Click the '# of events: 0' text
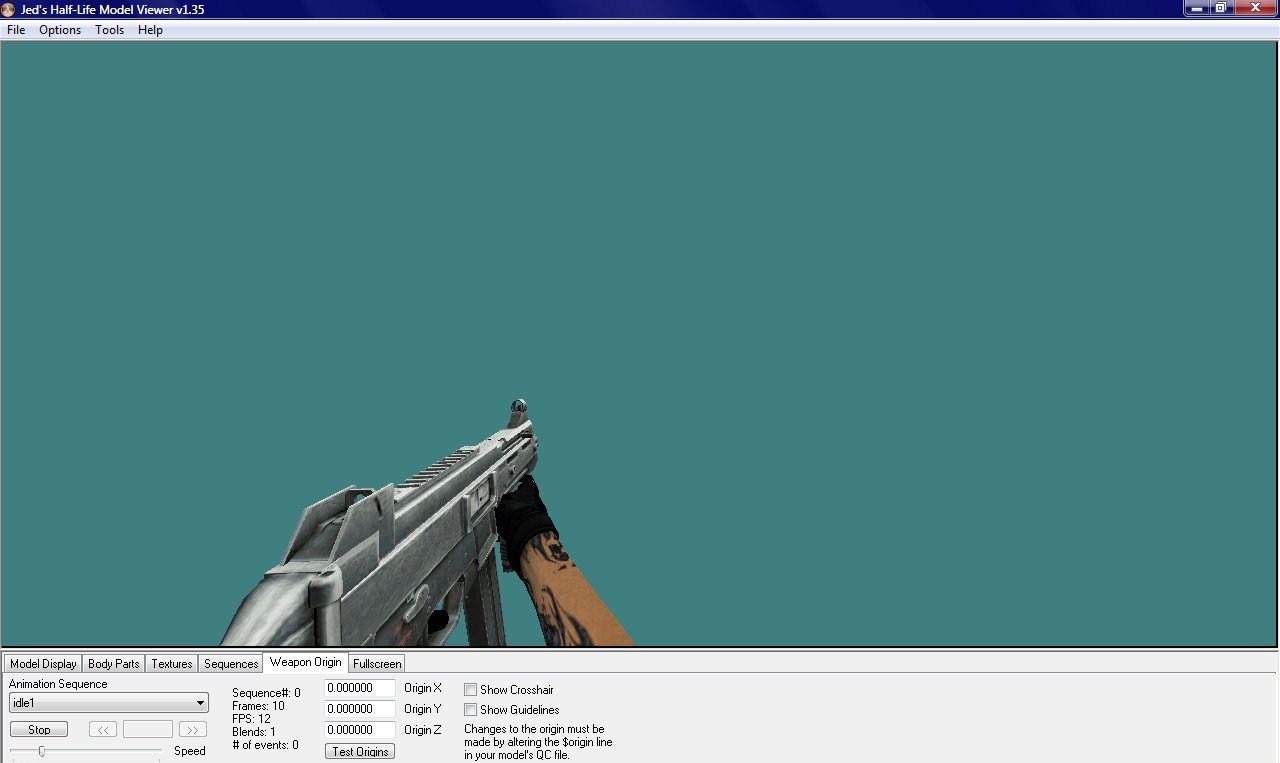1280x763 pixels. [x=265, y=745]
